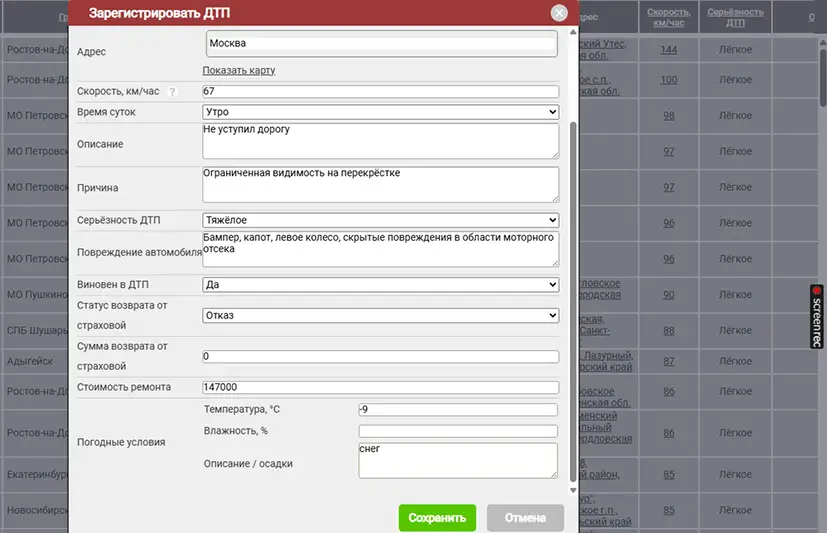Click the Скорость input field
The height and width of the screenshot is (533, 827).
coord(380,92)
